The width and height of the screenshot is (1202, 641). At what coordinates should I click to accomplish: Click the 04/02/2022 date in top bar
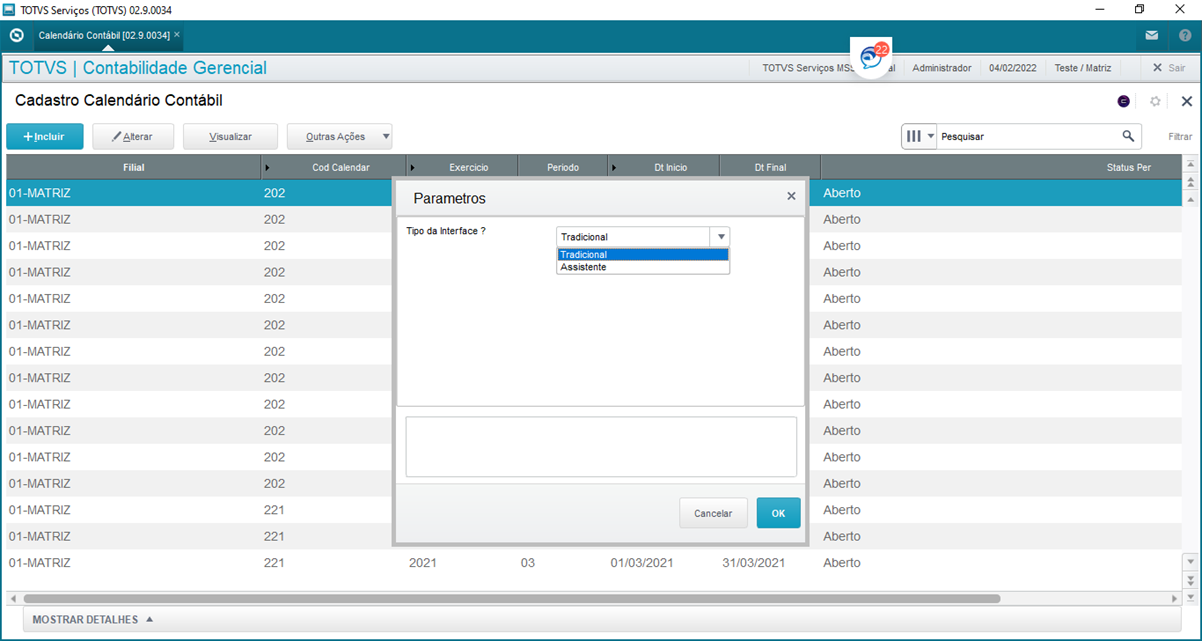(1012, 68)
